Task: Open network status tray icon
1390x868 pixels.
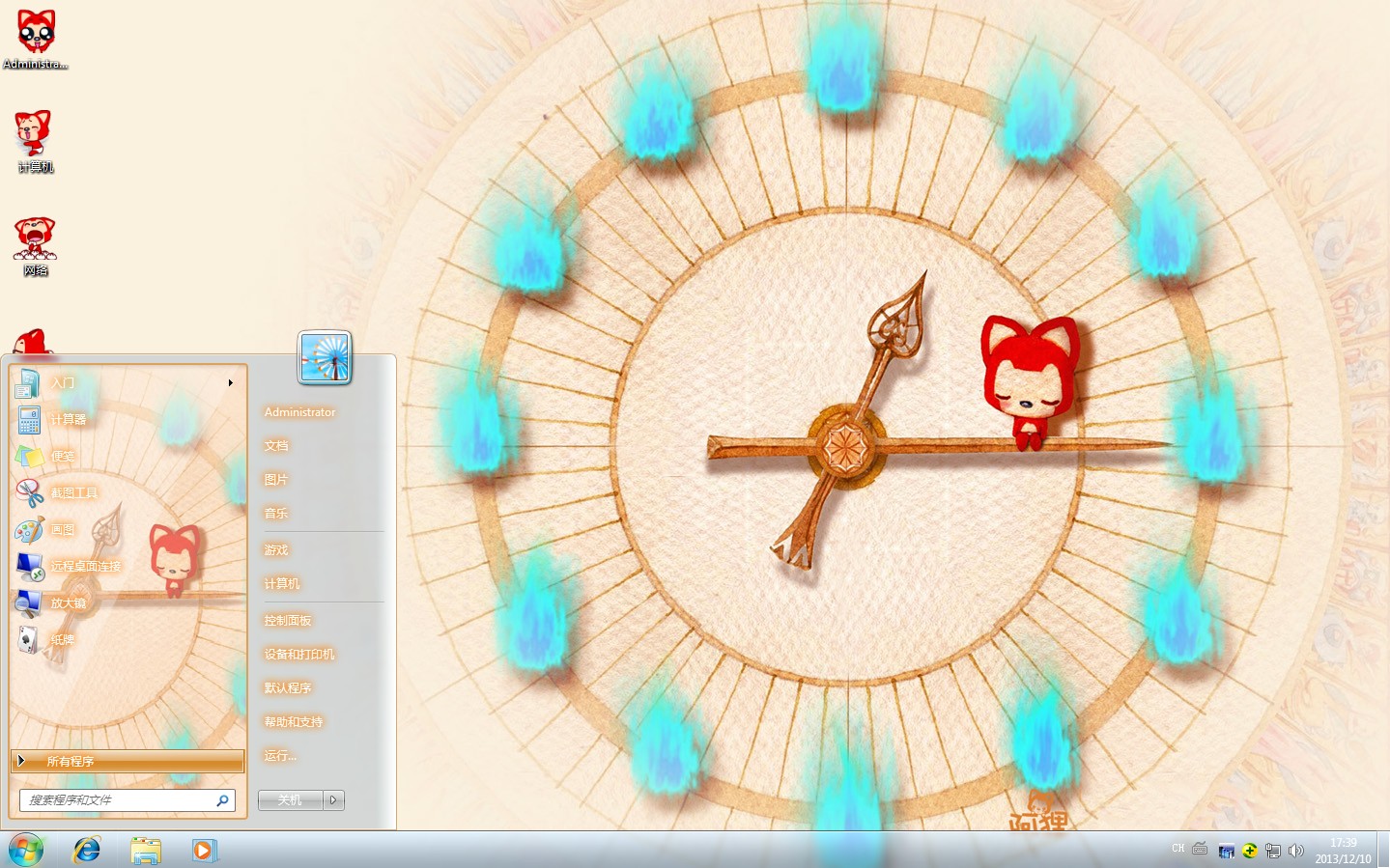Action: click(x=1273, y=851)
